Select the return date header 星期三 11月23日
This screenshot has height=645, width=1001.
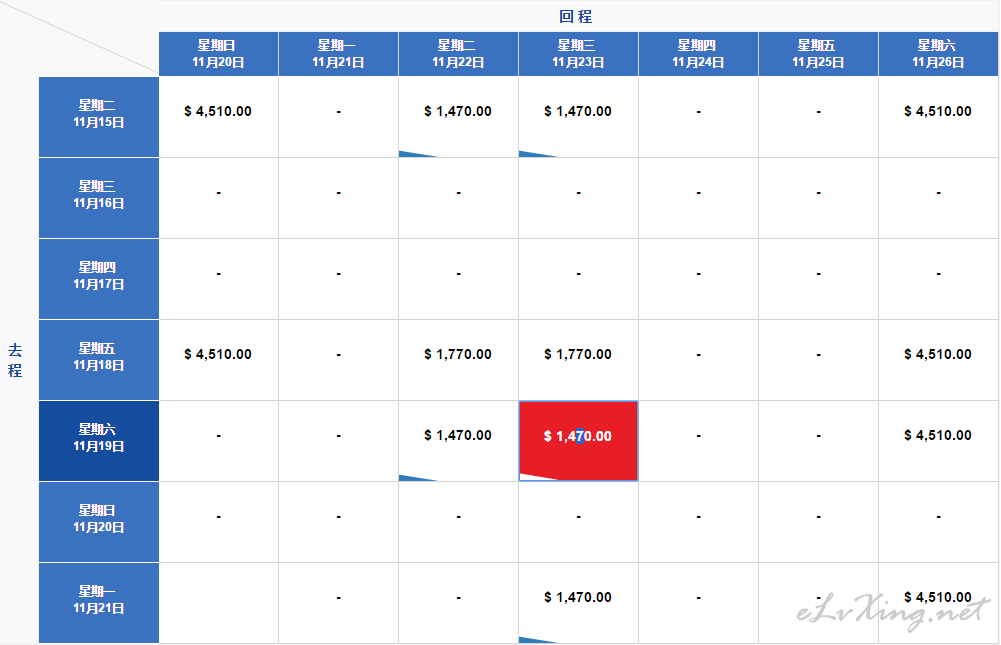[578, 54]
